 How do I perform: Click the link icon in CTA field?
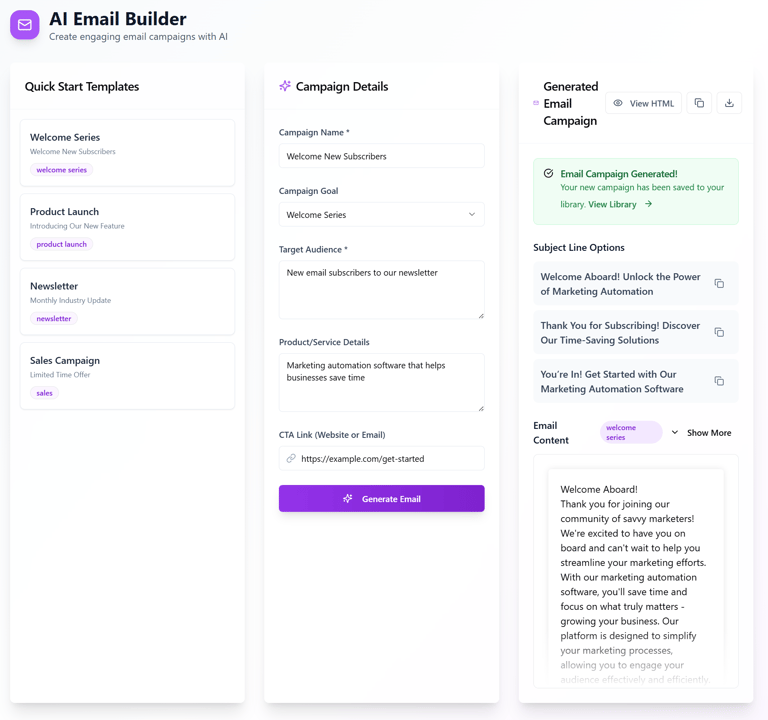point(291,459)
